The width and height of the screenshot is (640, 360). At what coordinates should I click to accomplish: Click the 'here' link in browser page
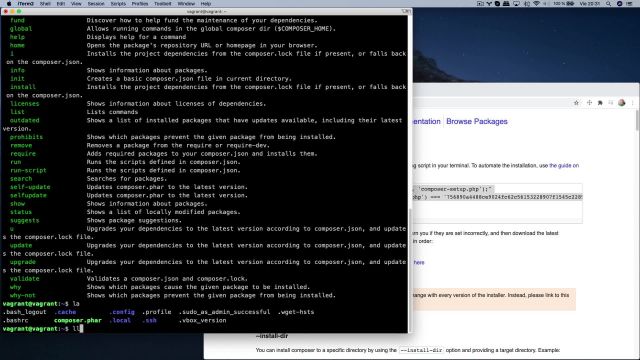(x=419, y=262)
